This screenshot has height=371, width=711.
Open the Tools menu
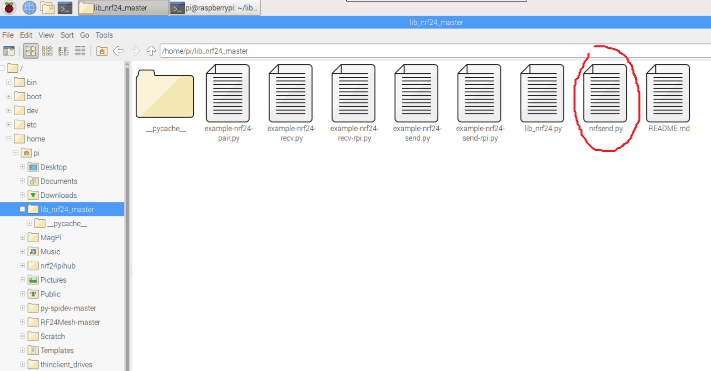coord(104,35)
